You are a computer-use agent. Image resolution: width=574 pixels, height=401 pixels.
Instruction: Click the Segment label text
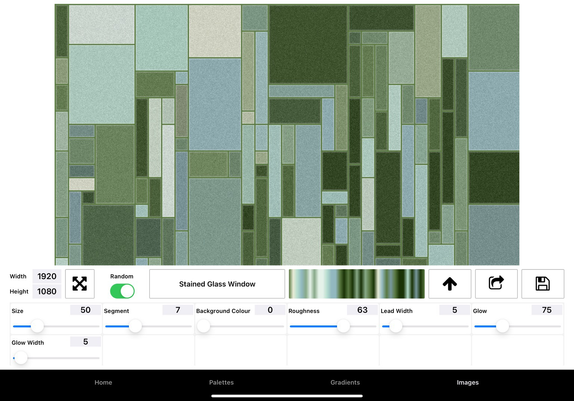pyautogui.click(x=116, y=311)
